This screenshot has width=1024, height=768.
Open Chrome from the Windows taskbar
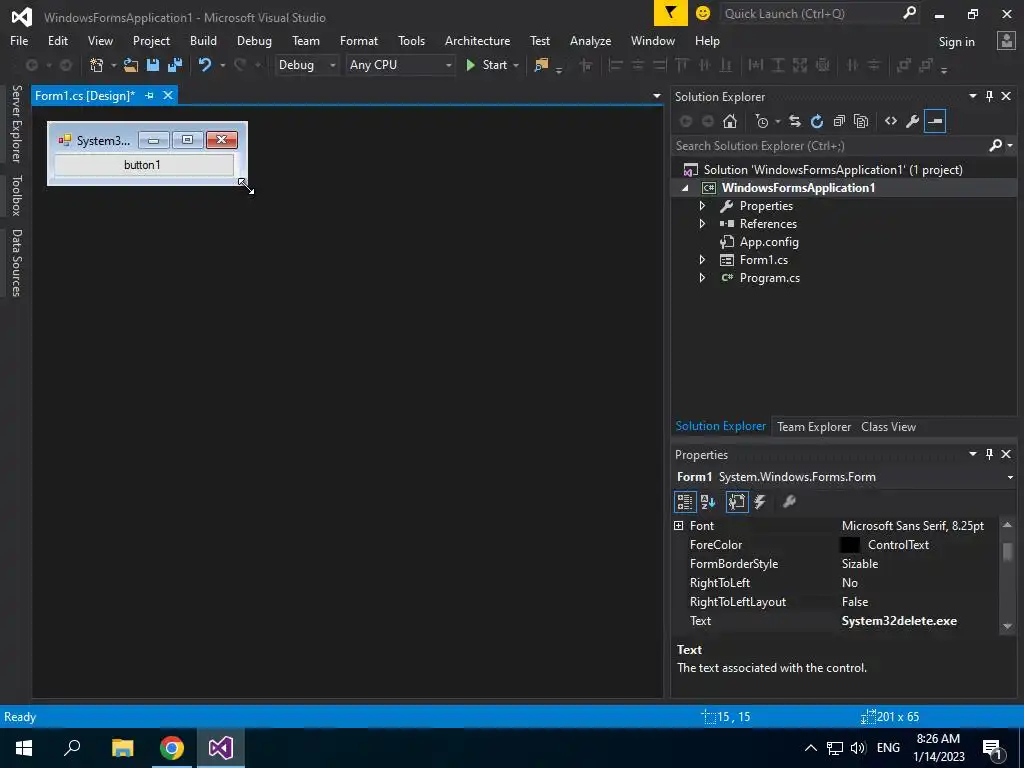[172, 748]
